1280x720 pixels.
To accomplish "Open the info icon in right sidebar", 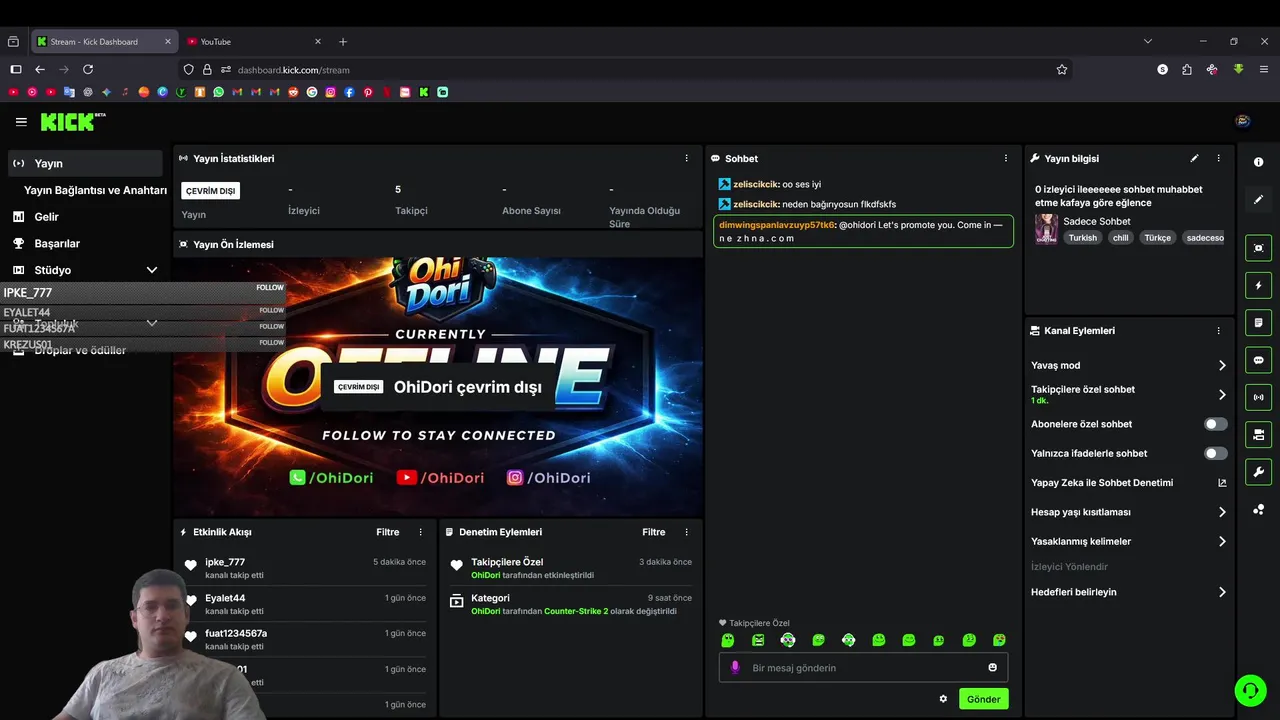I will [1258, 162].
